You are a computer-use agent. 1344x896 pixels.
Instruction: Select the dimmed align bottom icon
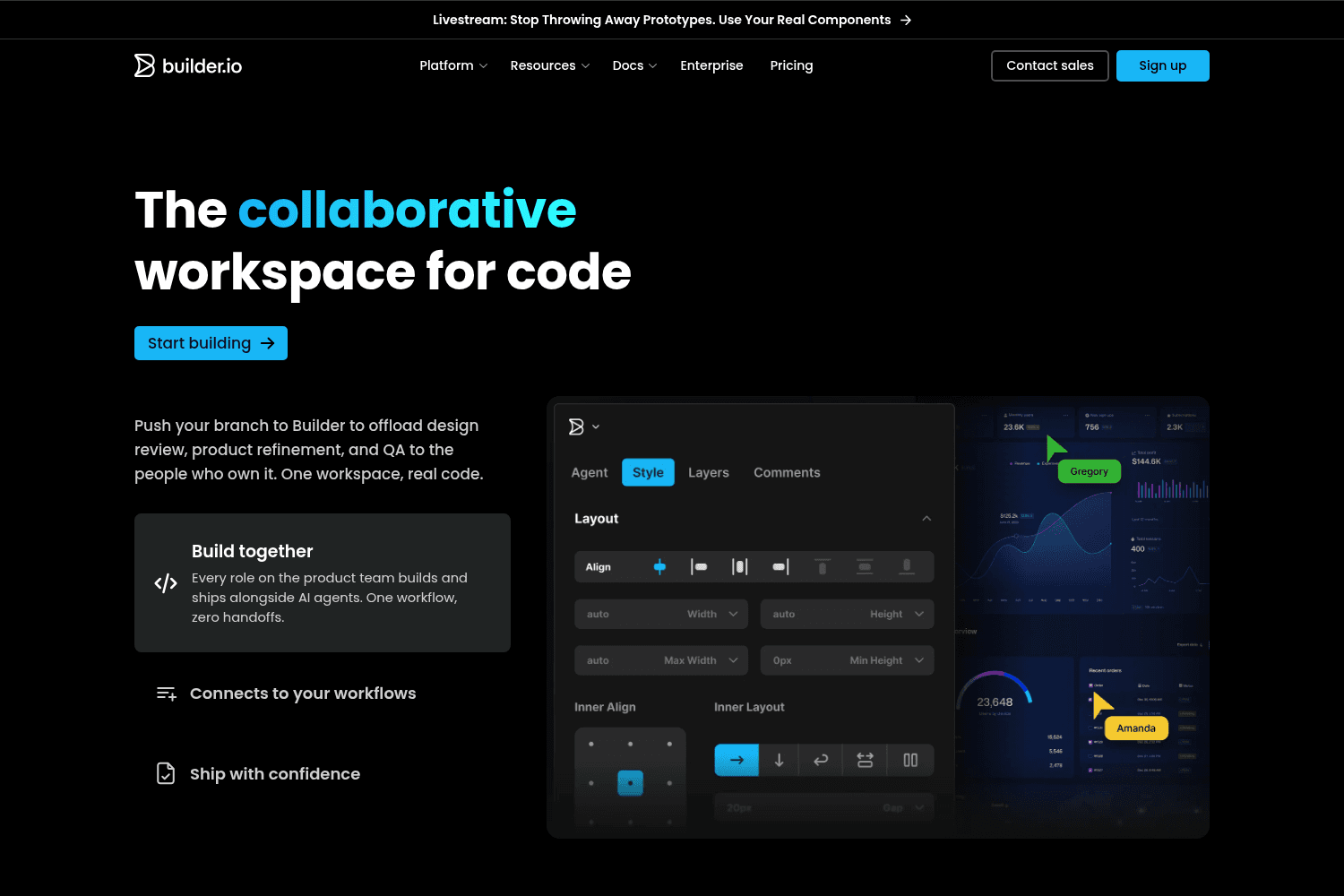click(x=907, y=566)
